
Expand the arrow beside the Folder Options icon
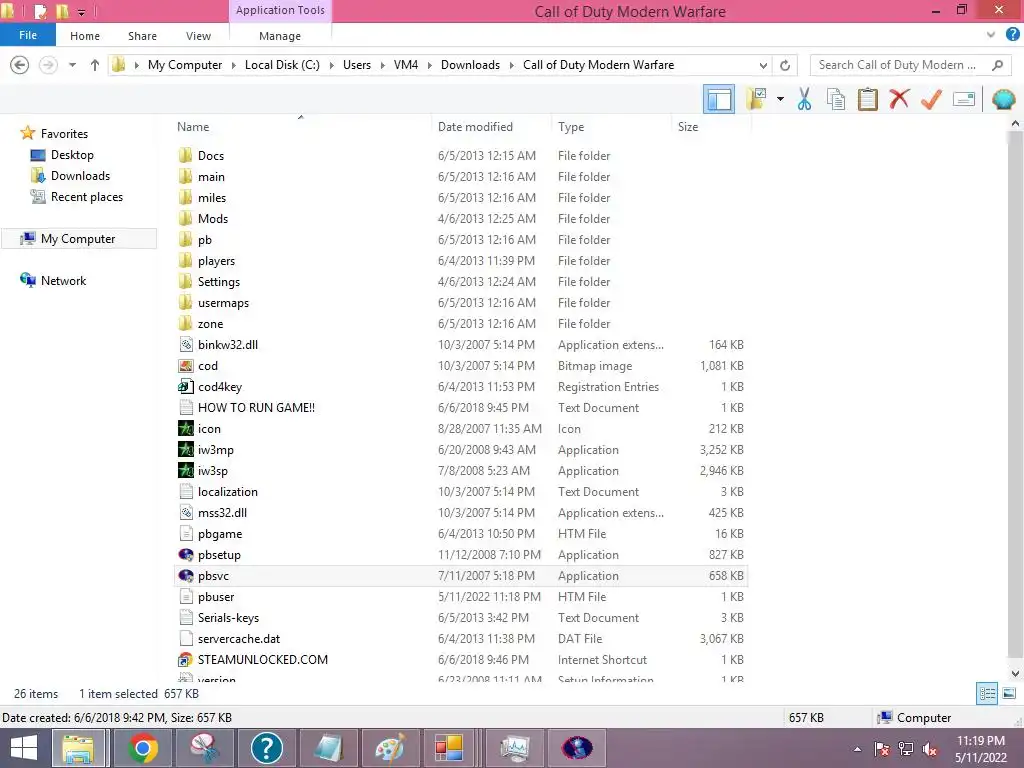[x=780, y=99]
